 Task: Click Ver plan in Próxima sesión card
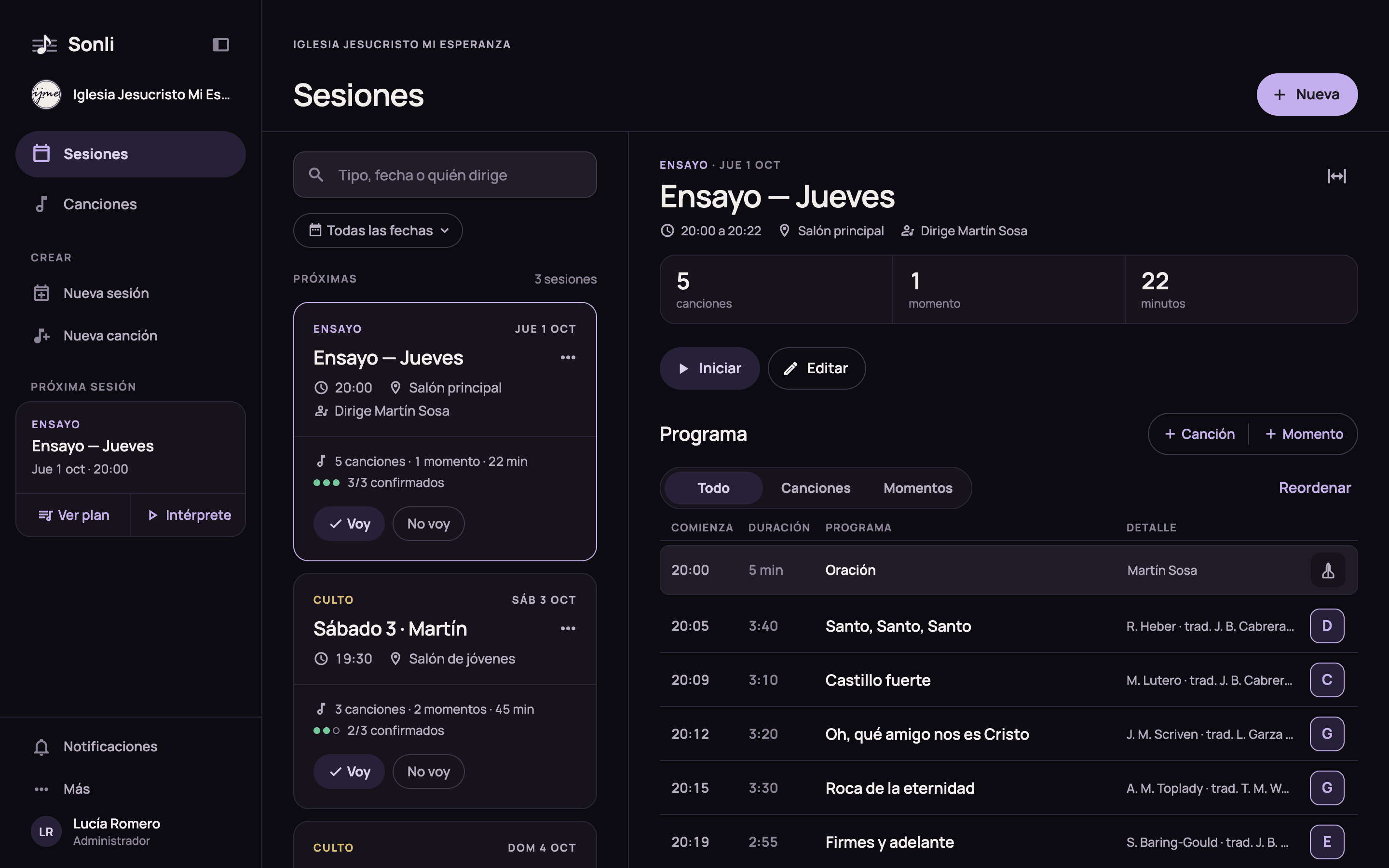73,515
